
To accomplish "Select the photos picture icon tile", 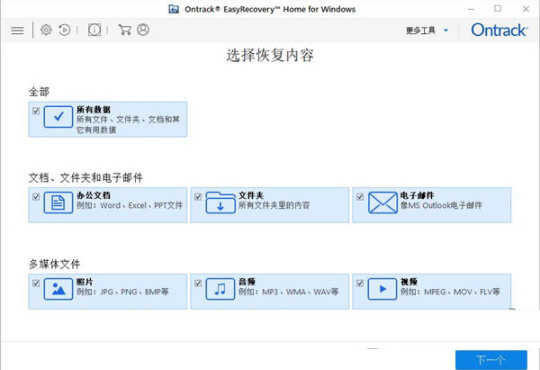I will [58, 289].
